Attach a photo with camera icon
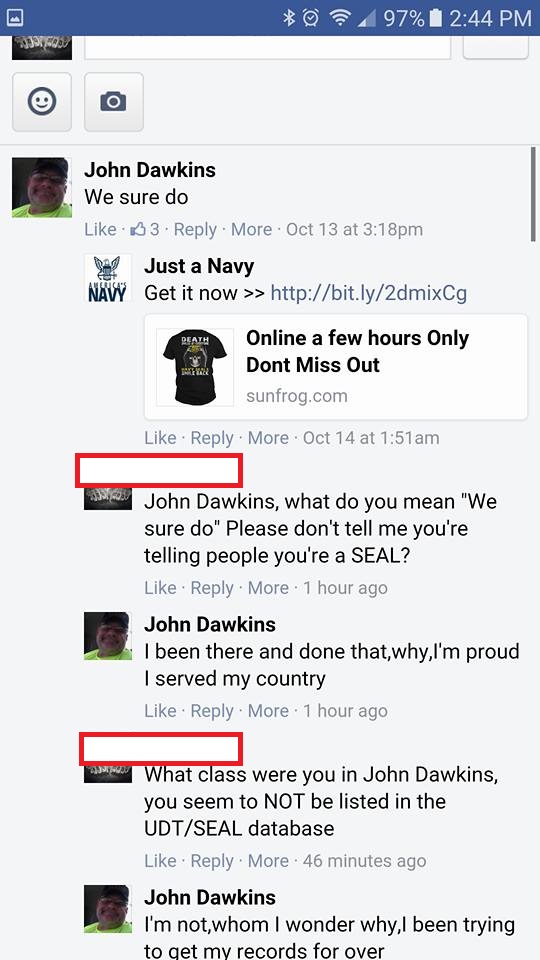This screenshot has width=540, height=960. [113, 102]
